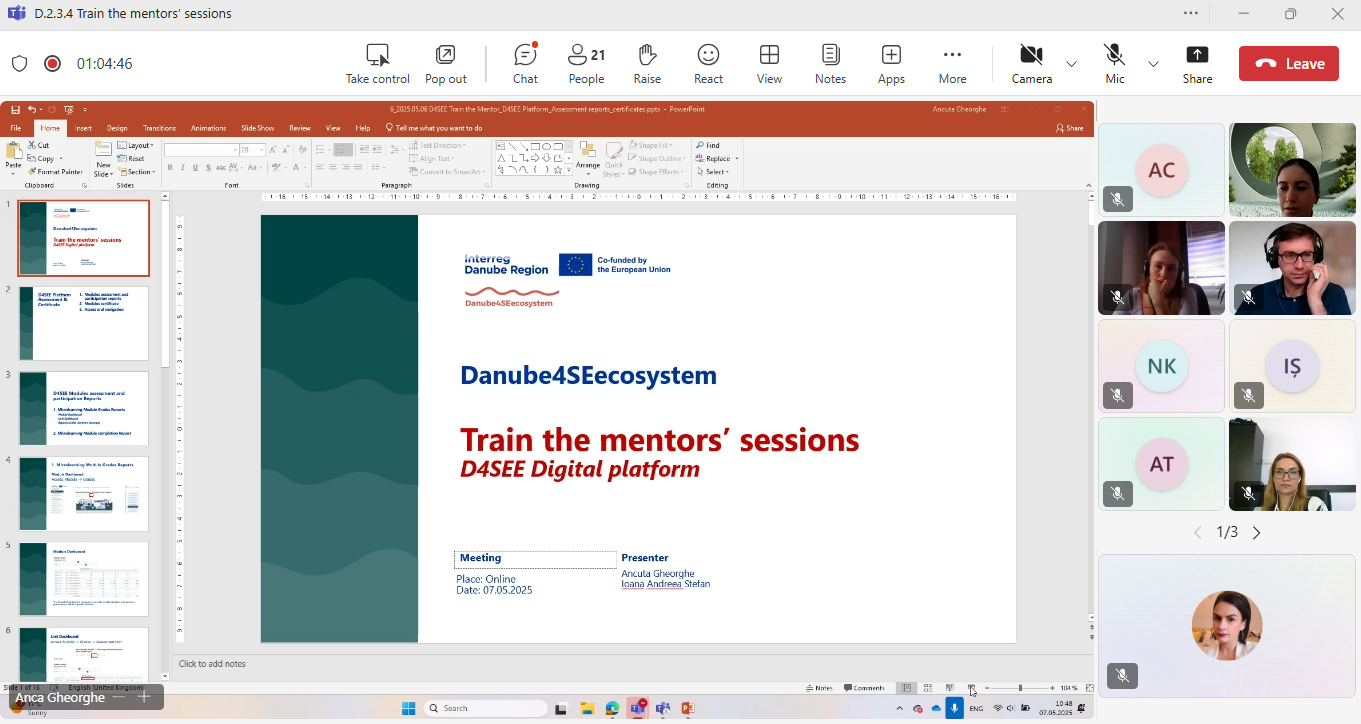1361x724 pixels.
Task: Click the Arrange button in Drawing group
Action: [588, 157]
